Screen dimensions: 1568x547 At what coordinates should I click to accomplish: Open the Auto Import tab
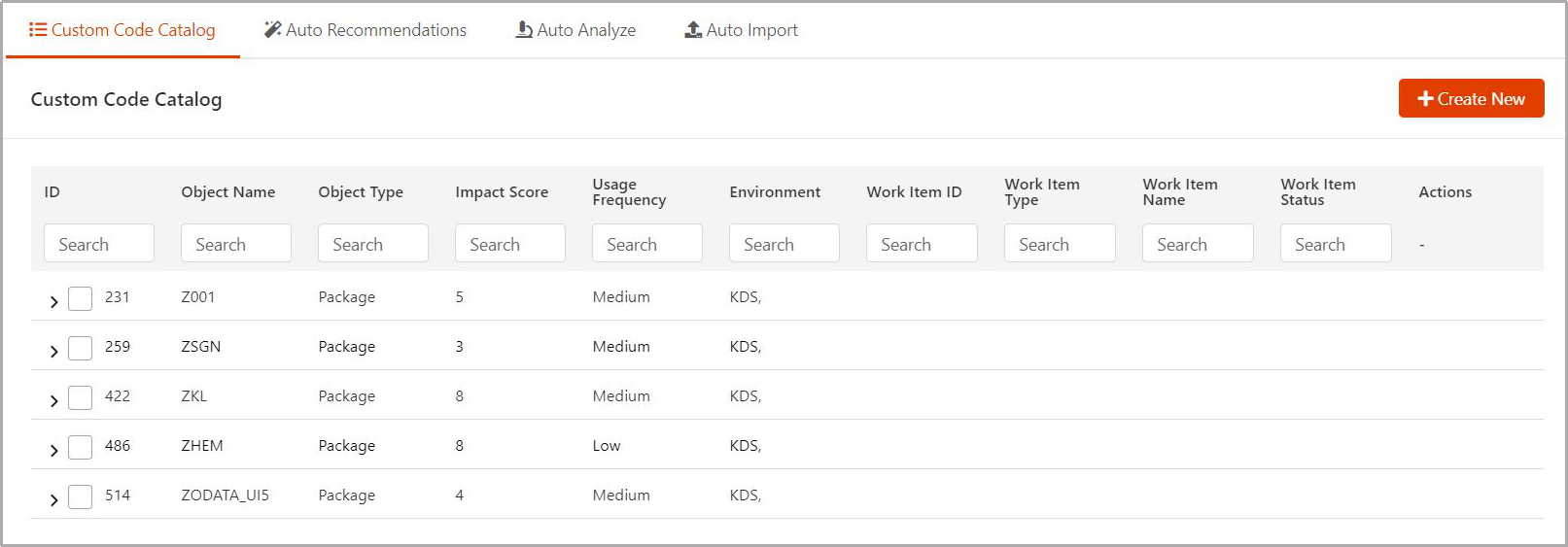pyautogui.click(x=742, y=30)
